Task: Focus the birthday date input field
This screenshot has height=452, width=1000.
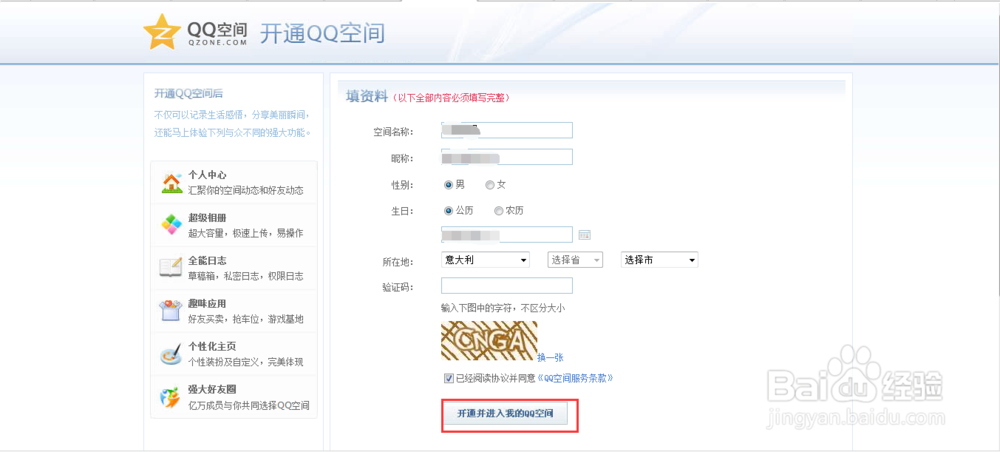Action: [507, 235]
